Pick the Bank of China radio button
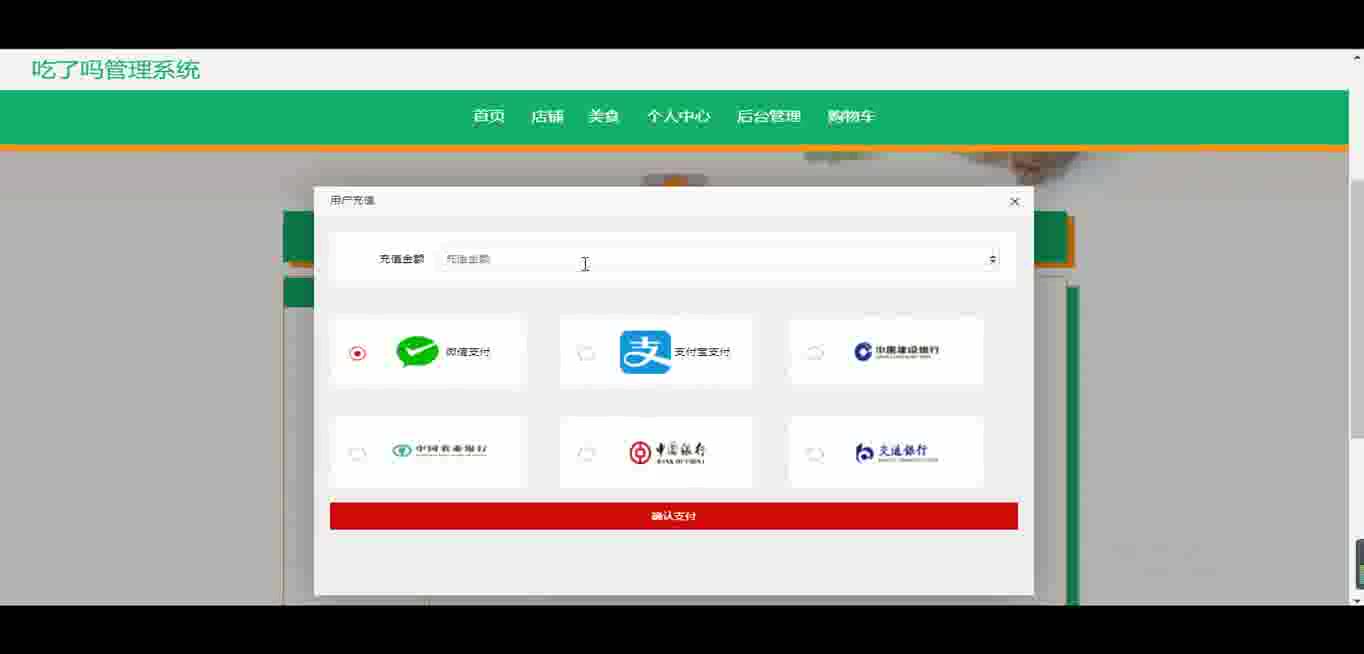 coord(586,454)
